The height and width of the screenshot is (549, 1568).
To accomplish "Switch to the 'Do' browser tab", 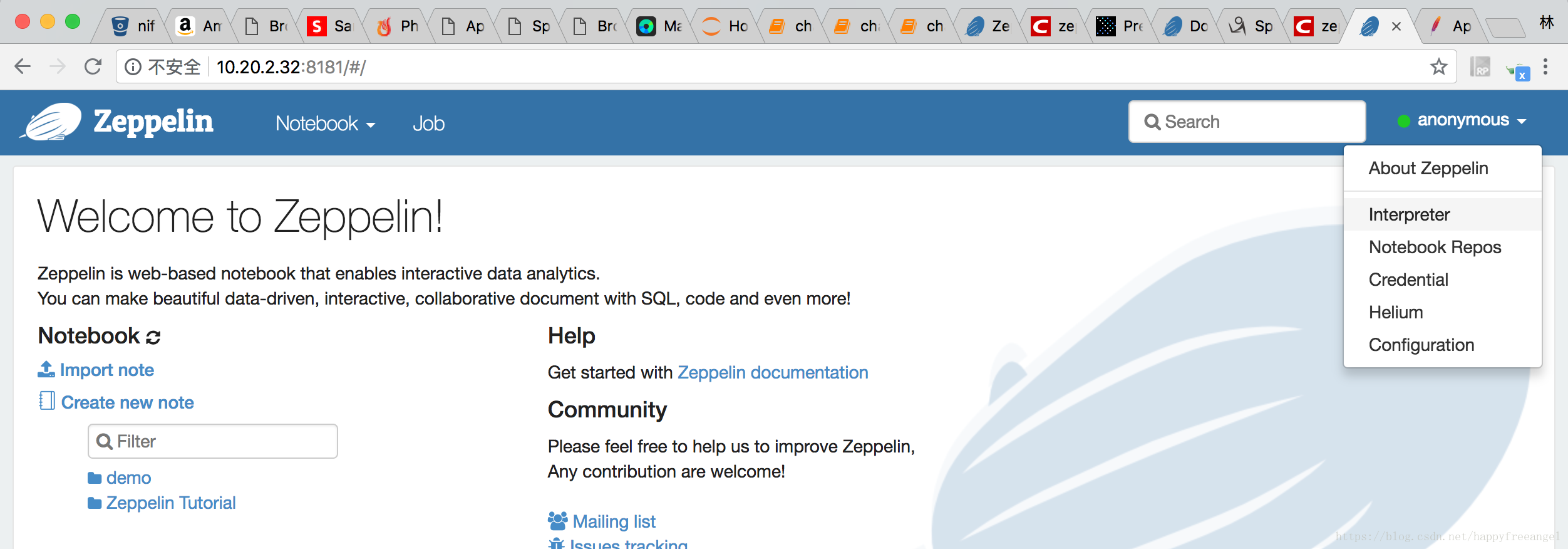I will click(1185, 26).
